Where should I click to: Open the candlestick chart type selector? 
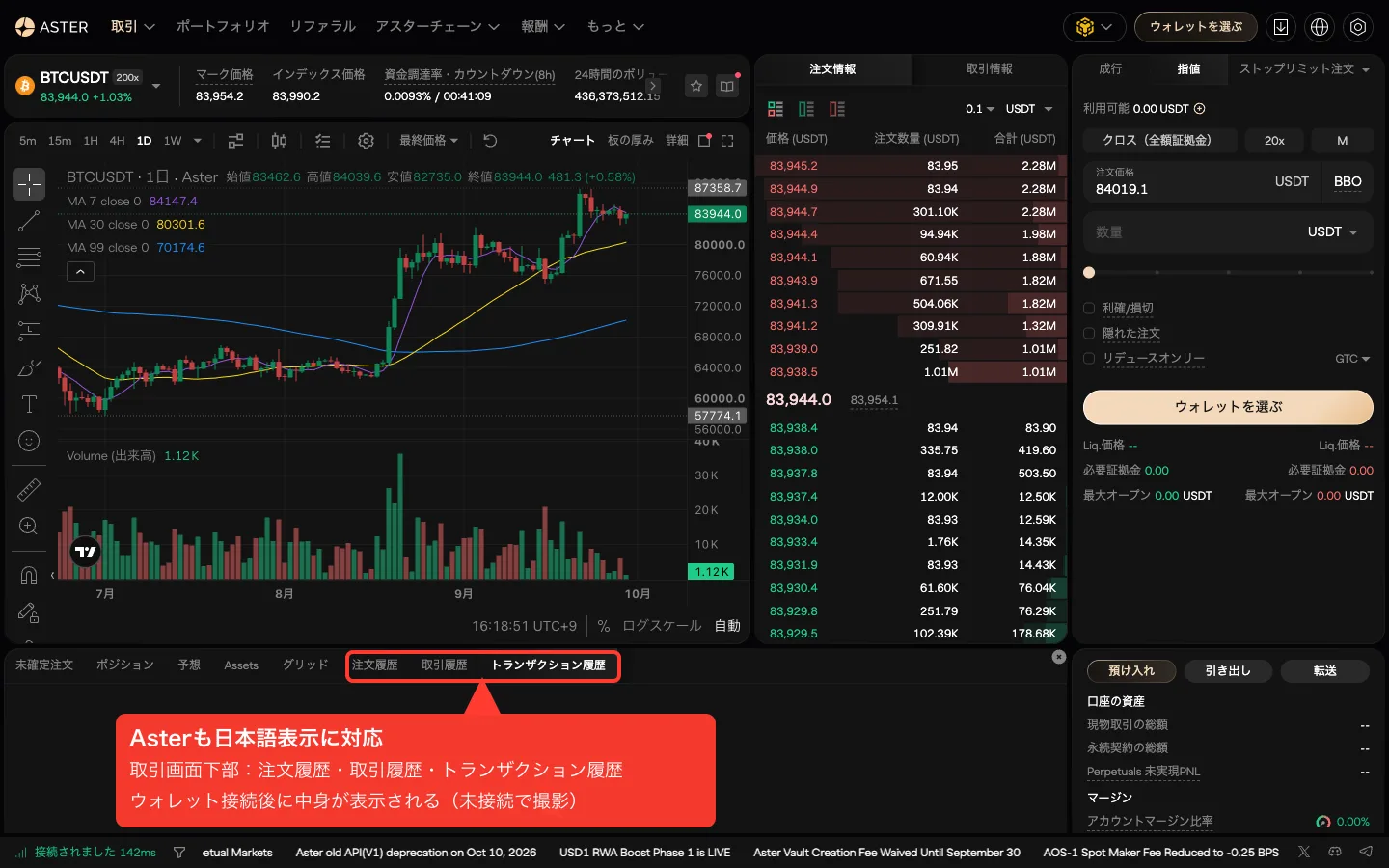[x=279, y=141]
